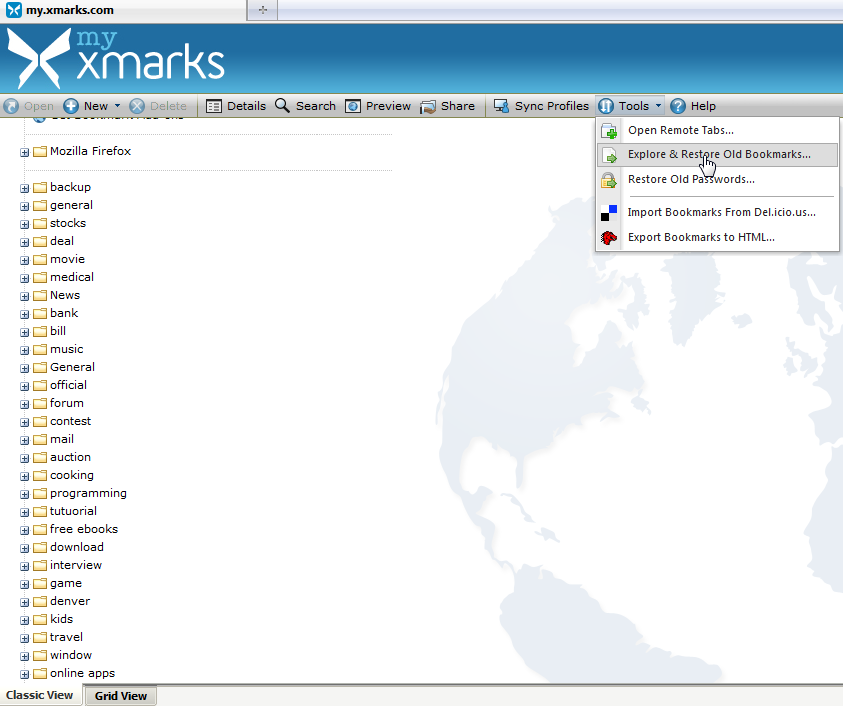Click the Sync Profiles monitor icon
This screenshot has width=843, height=706.
pyautogui.click(x=501, y=106)
